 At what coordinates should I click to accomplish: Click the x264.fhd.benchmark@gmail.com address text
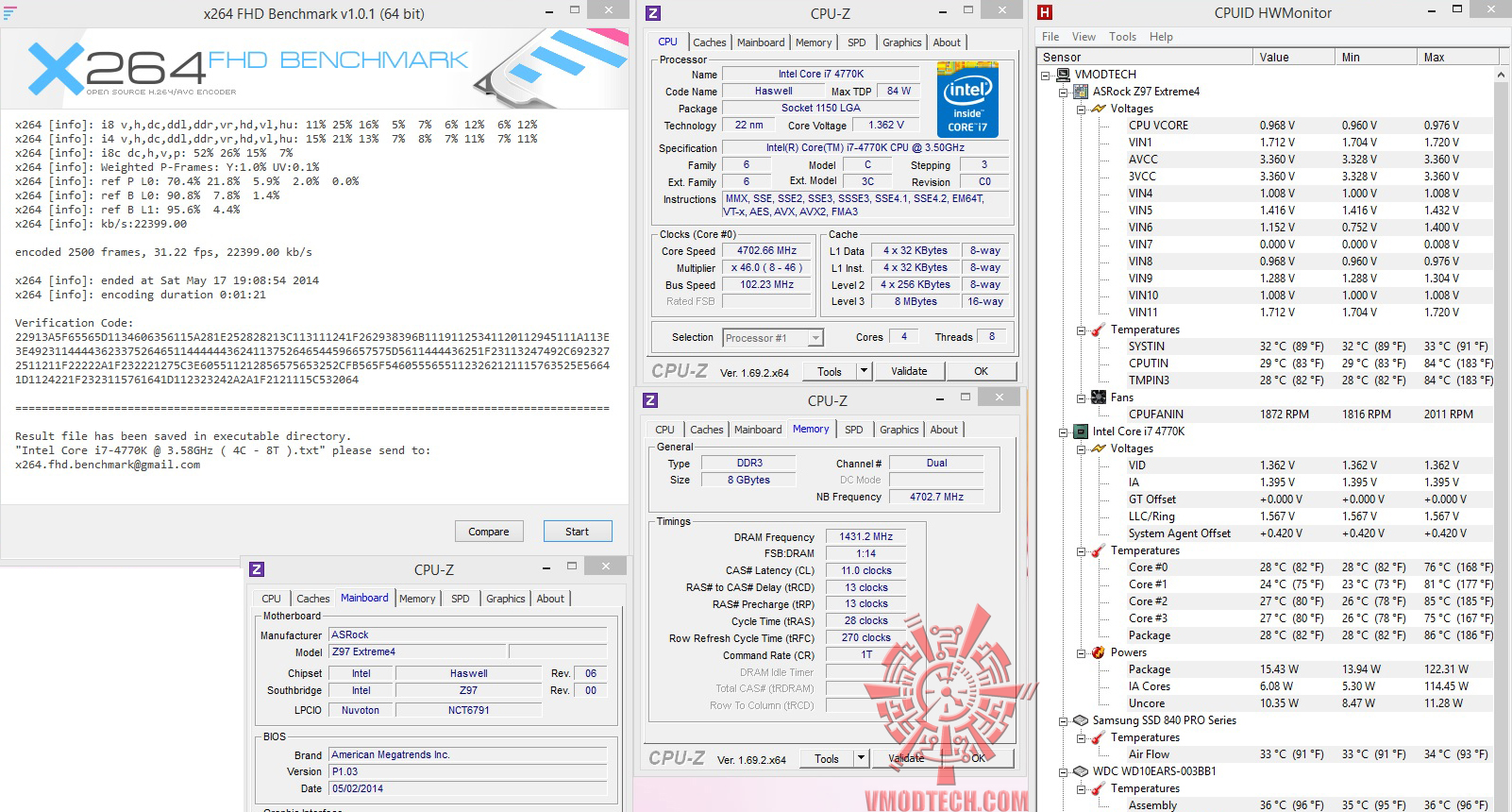pos(108,465)
